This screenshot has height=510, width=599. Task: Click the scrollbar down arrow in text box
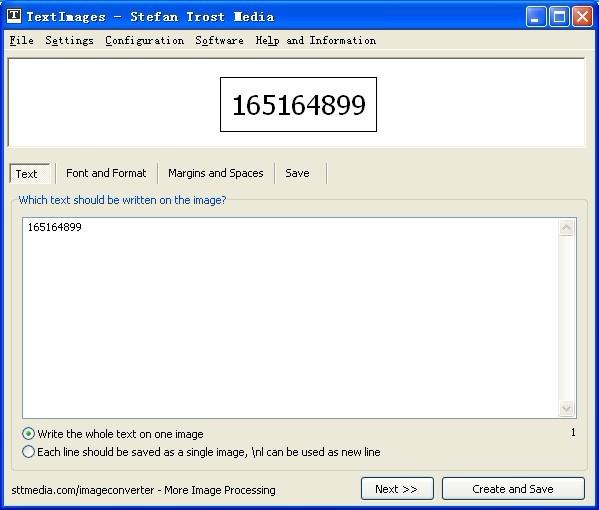pos(566,408)
